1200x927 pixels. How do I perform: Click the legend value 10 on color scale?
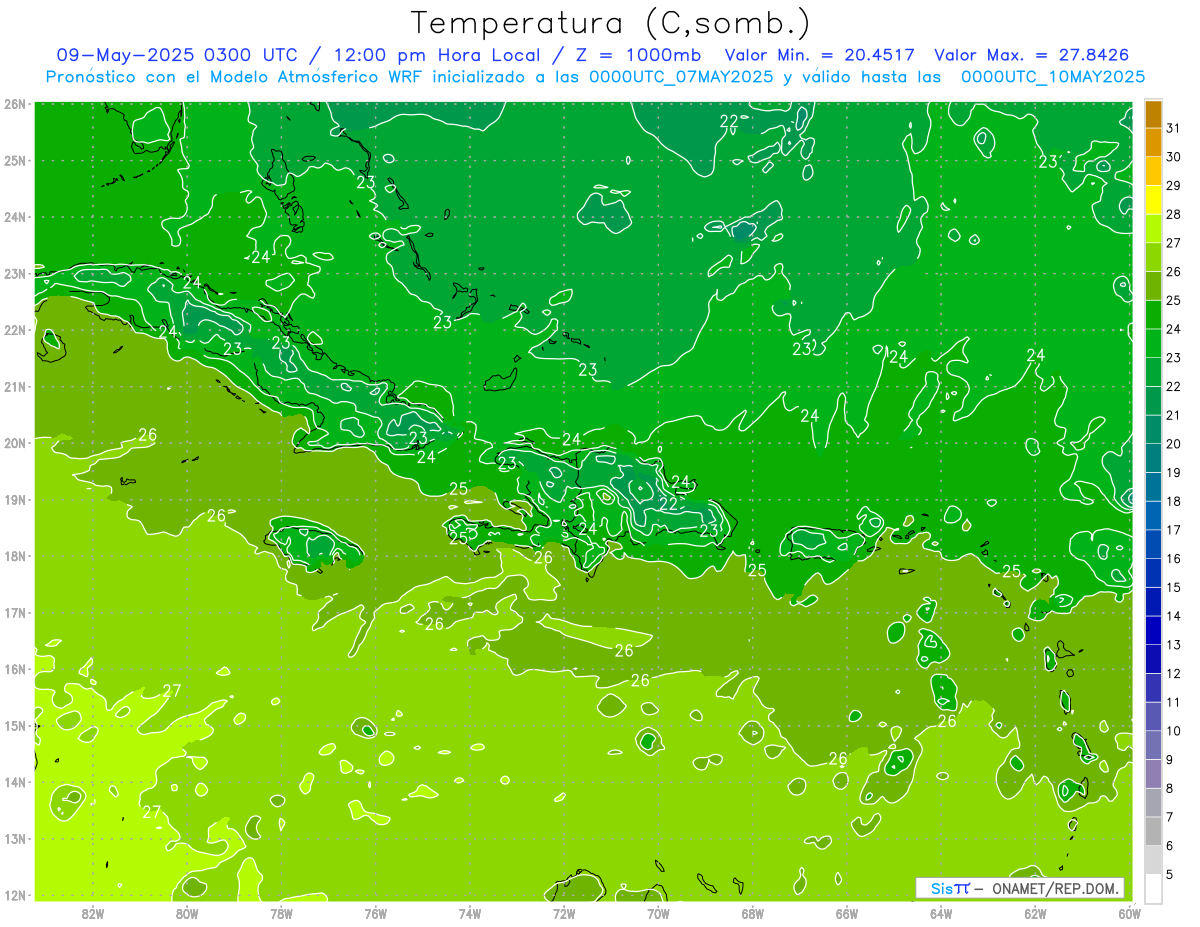pyautogui.click(x=1174, y=731)
